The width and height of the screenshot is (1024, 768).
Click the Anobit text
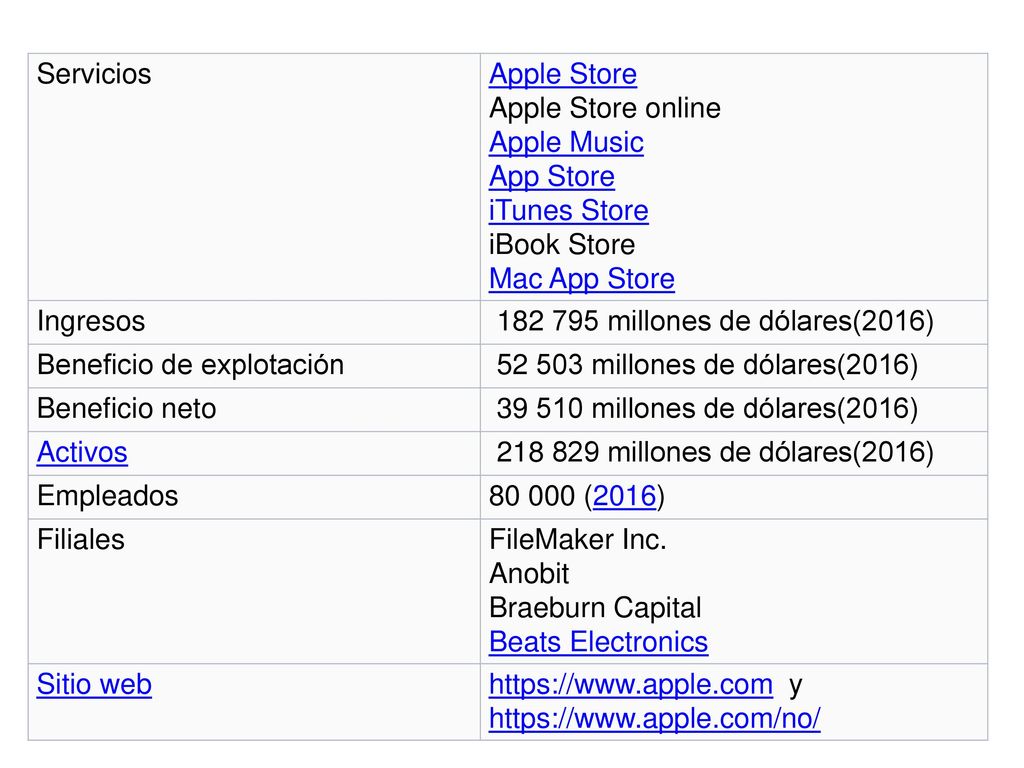pos(529,573)
